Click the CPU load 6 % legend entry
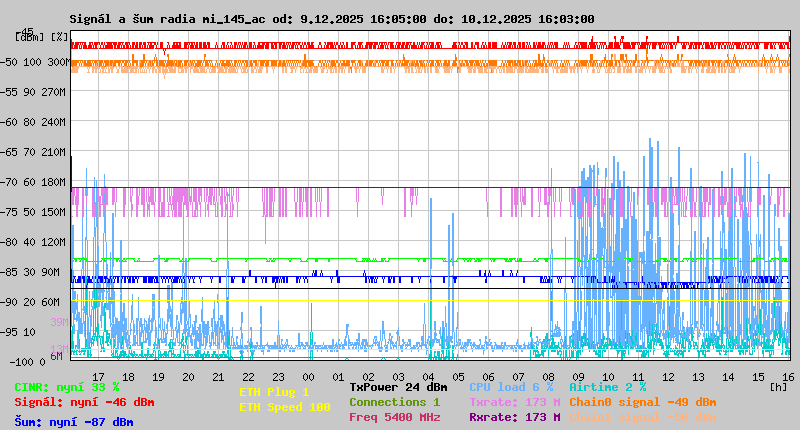The width and height of the screenshot is (800, 430). (x=511, y=386)
